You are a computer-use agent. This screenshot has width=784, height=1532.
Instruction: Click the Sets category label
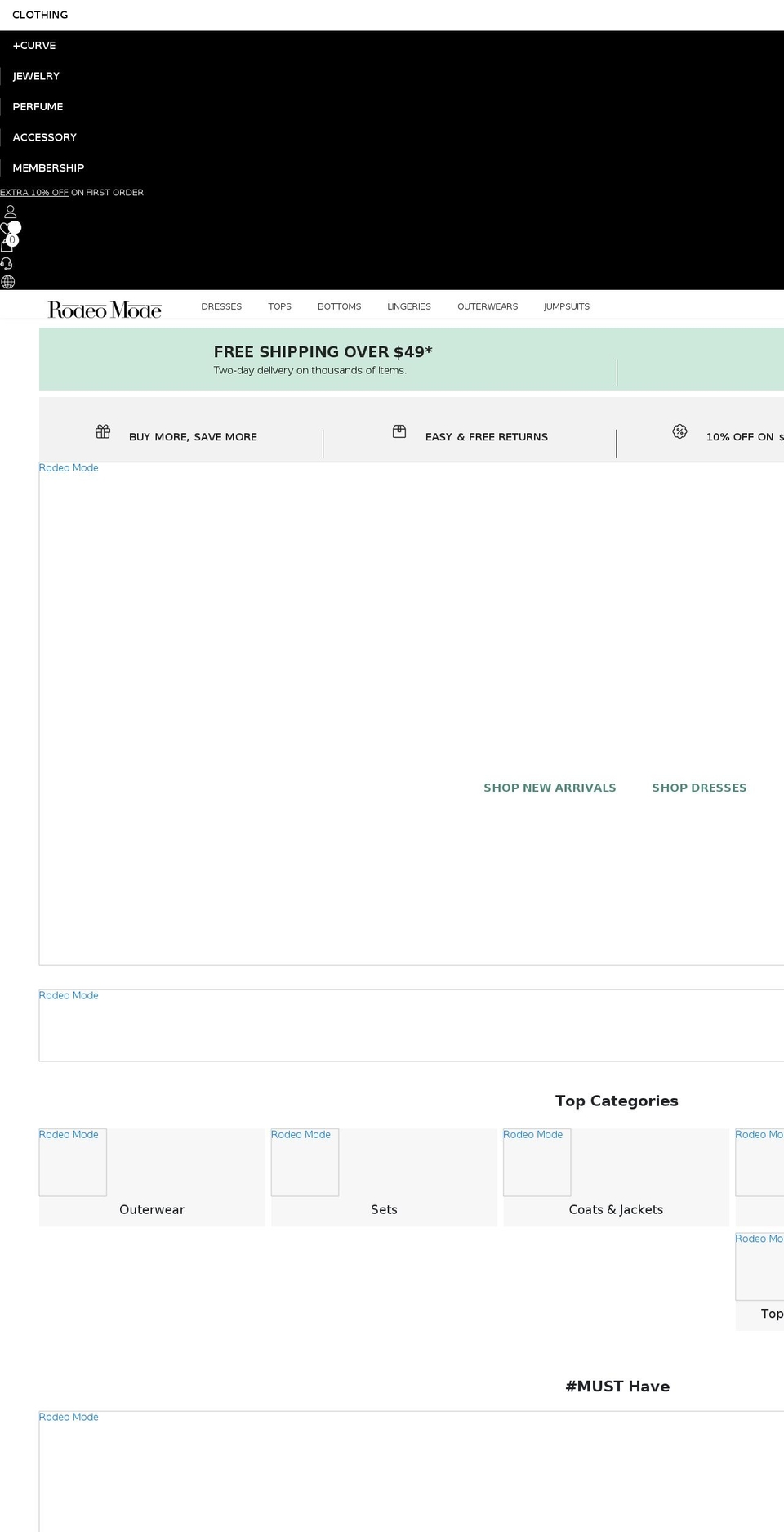[384, 1210]
